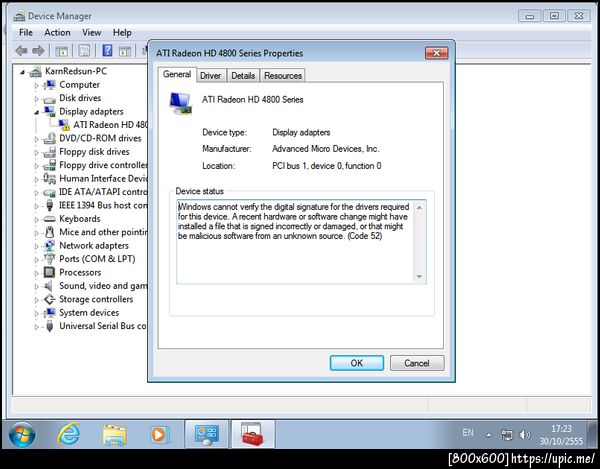Click the Universal Serial Bus controllers icon

[x=49, y=326]
